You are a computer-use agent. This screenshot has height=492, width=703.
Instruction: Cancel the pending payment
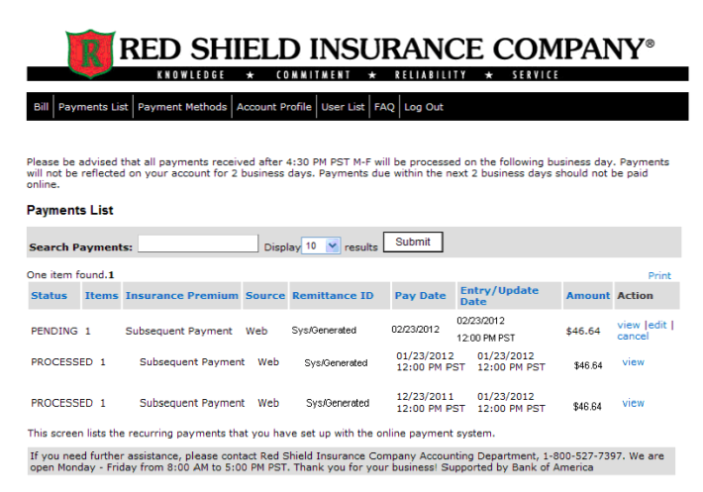click(633, 336)
